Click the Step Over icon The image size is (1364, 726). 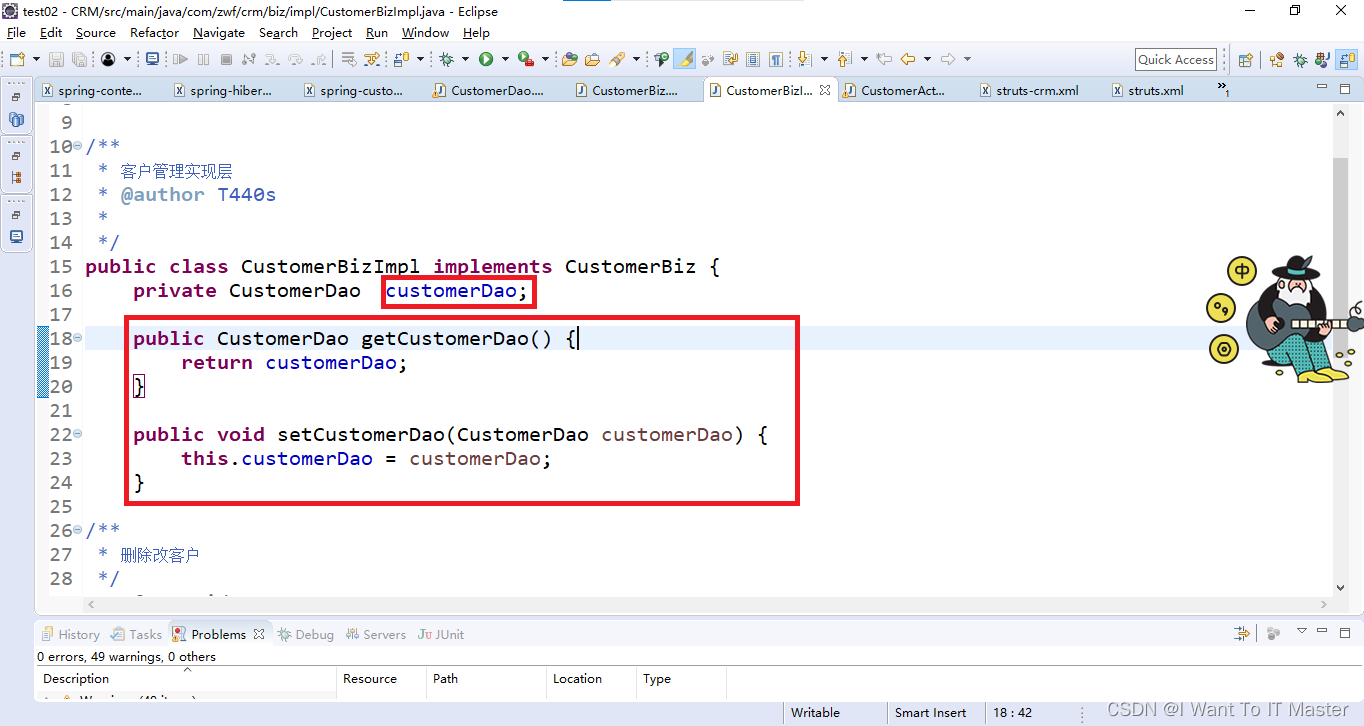click(295, 59)
